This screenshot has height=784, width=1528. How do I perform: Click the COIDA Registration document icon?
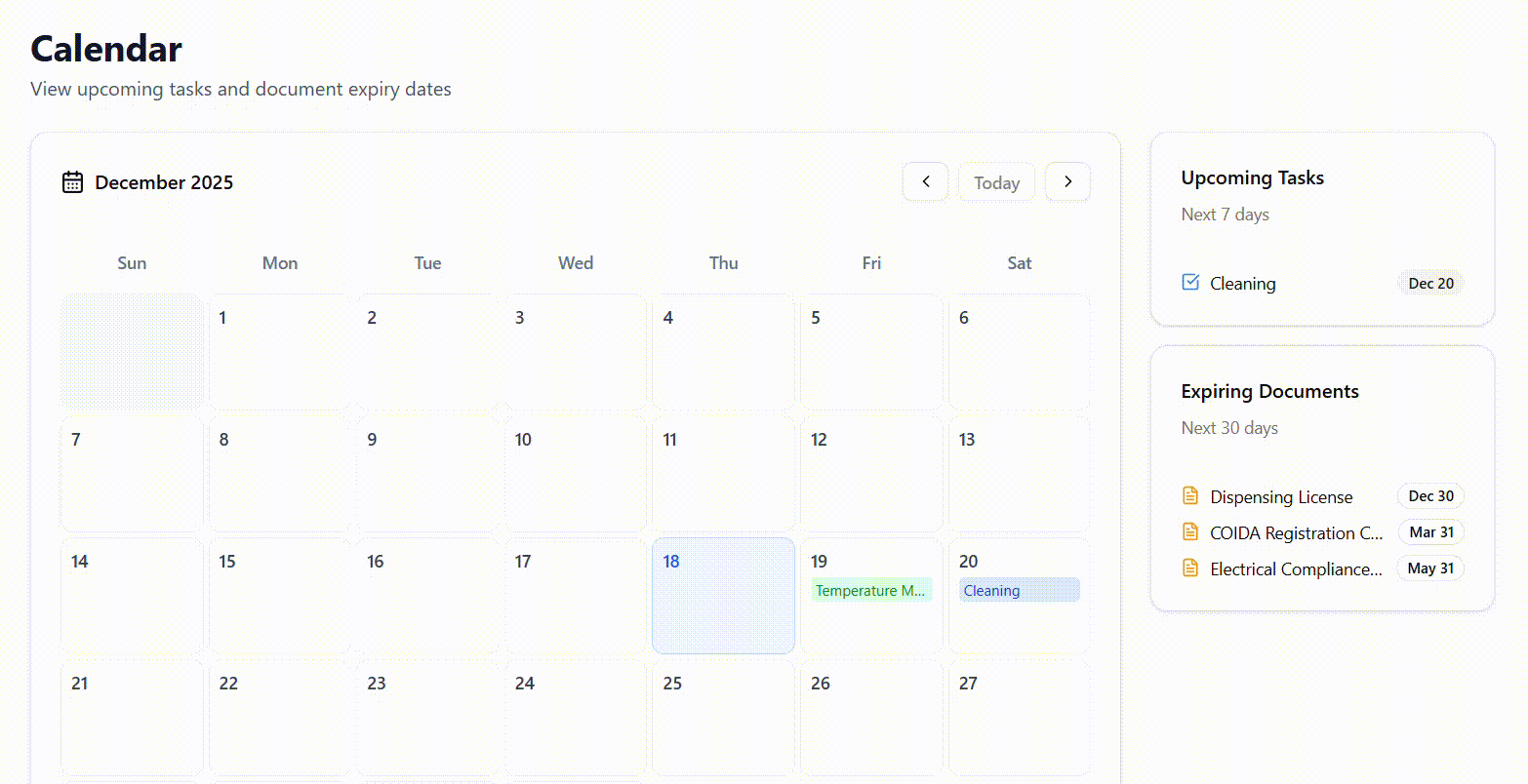point(1190,530)
